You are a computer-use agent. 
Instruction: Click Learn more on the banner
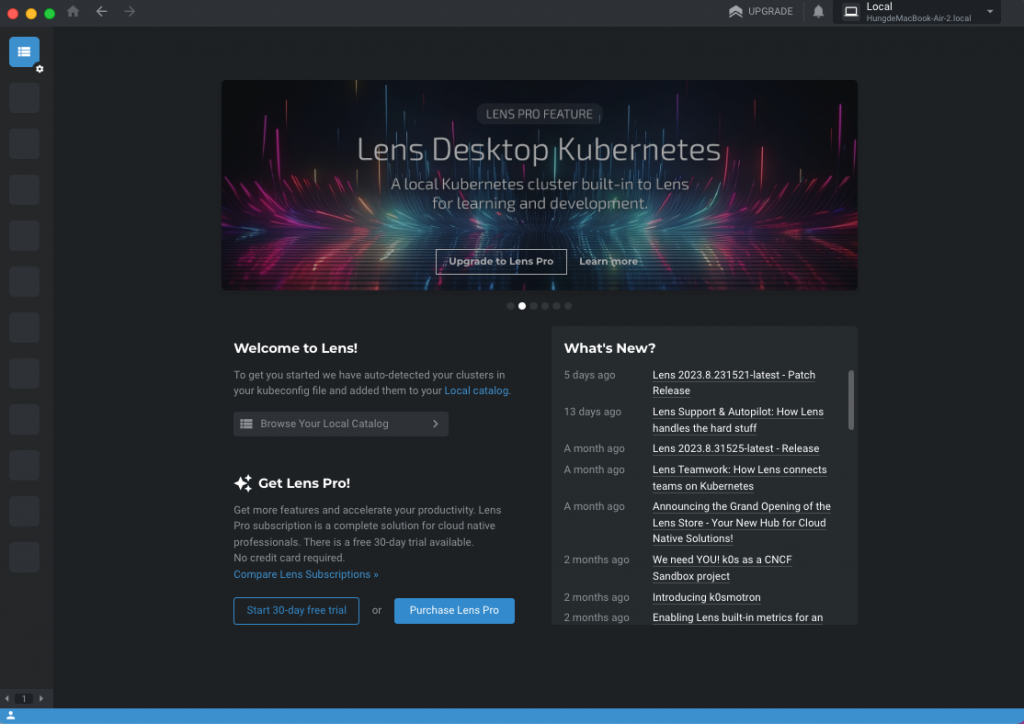[x=608, y=261]
